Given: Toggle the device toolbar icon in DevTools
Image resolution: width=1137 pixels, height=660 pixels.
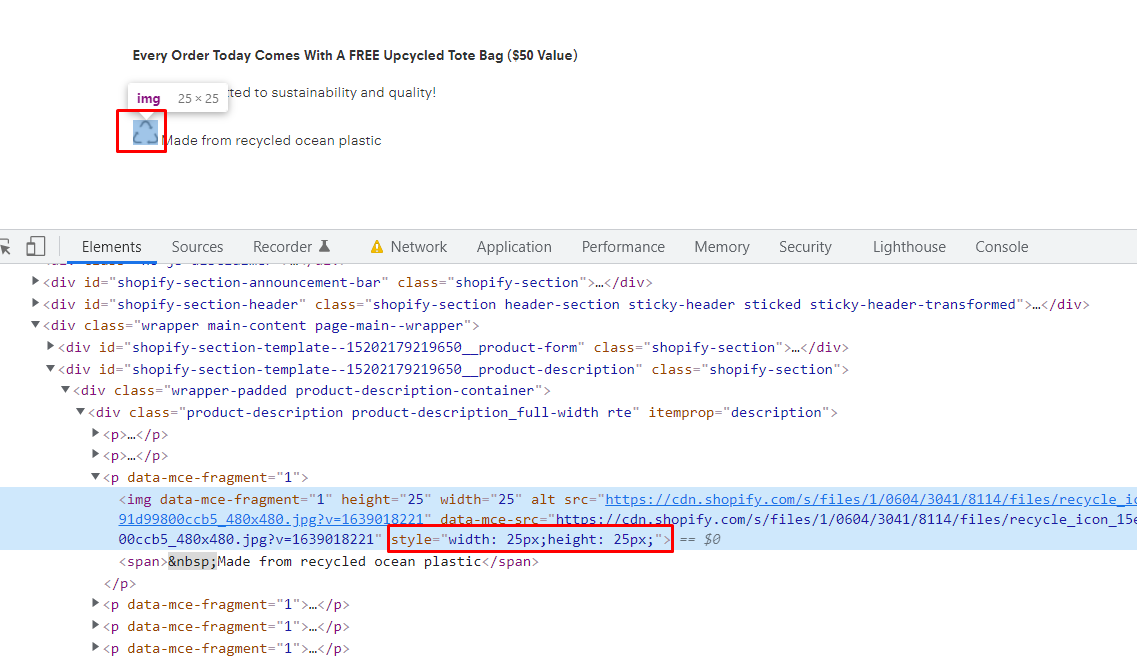Looking at the screenshot, I should tap(36, 247).
